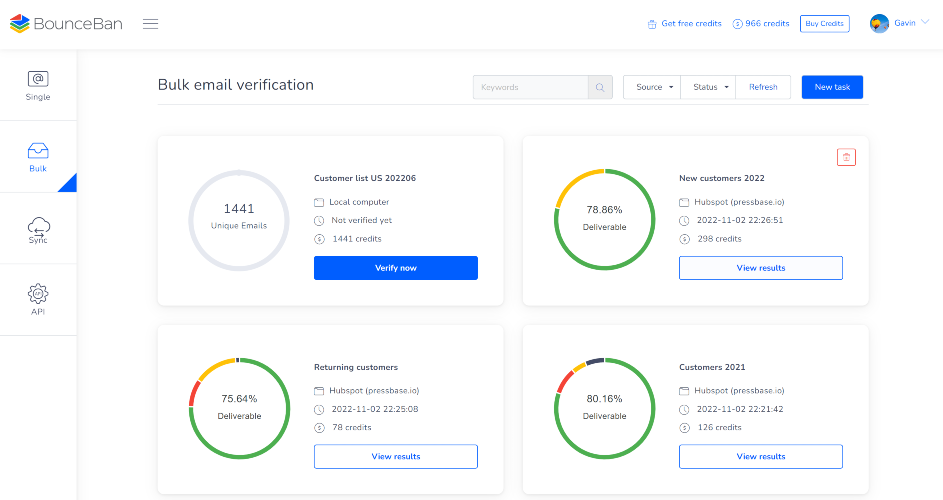Click the Keywords search input field
Image resolution: width=943 pixels, height=500 pixels.
530,87
